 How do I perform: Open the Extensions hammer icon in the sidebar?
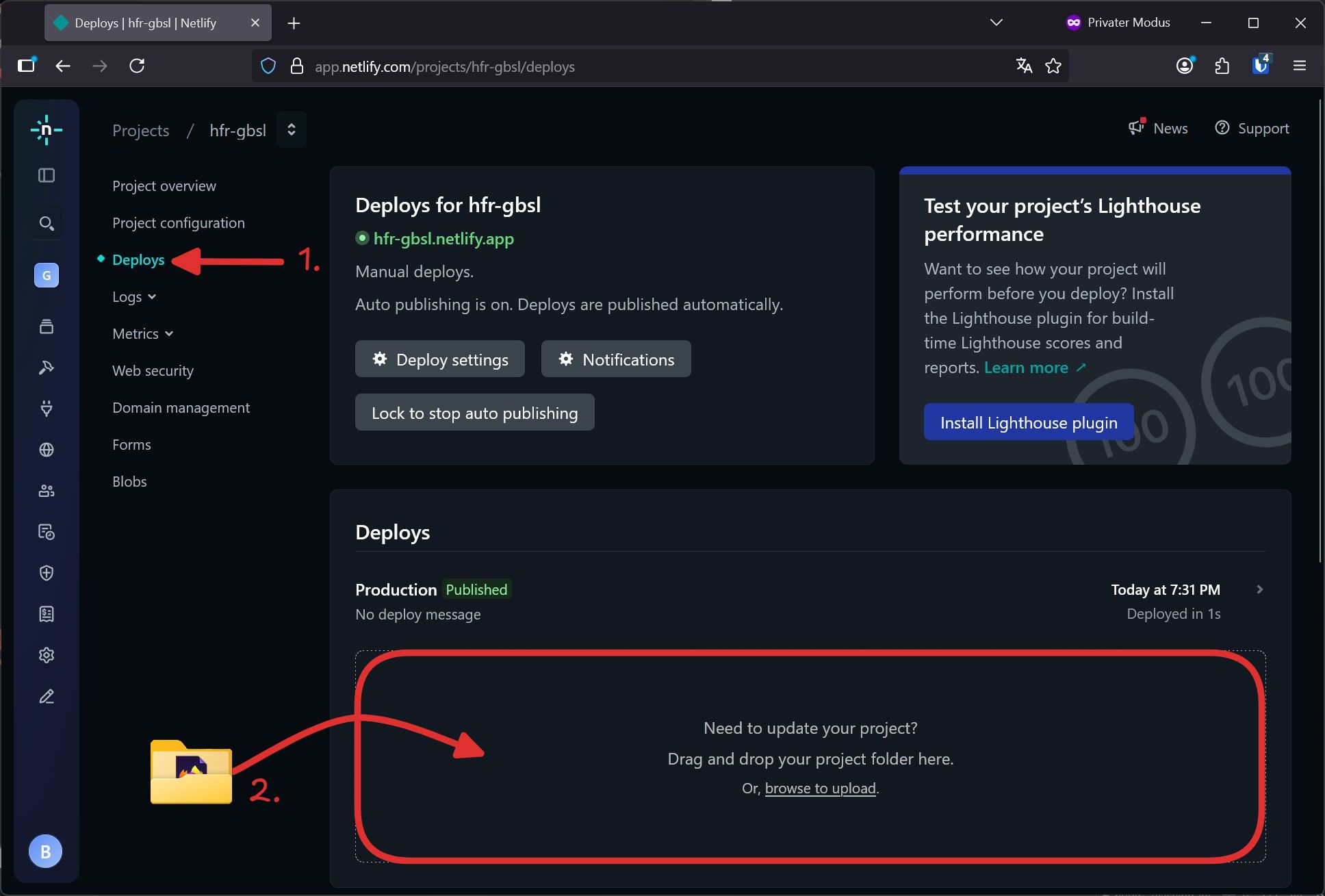46,368
